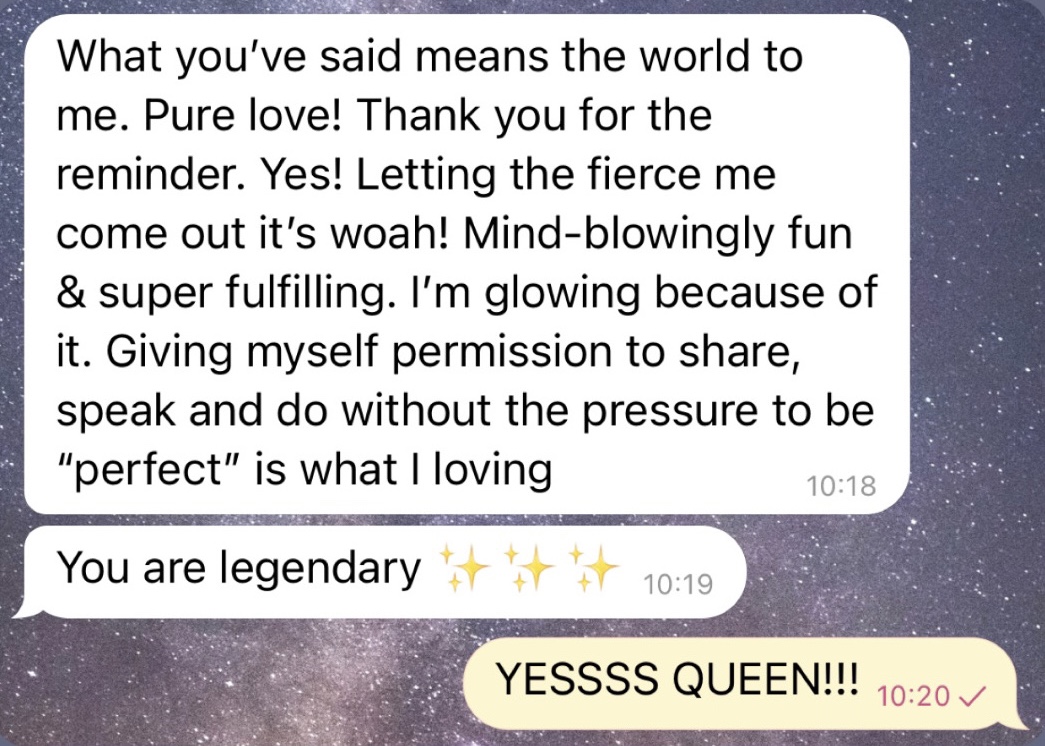
Task: Click the last sparkles emoji before 10:19
Action: (x=595, y=568)
